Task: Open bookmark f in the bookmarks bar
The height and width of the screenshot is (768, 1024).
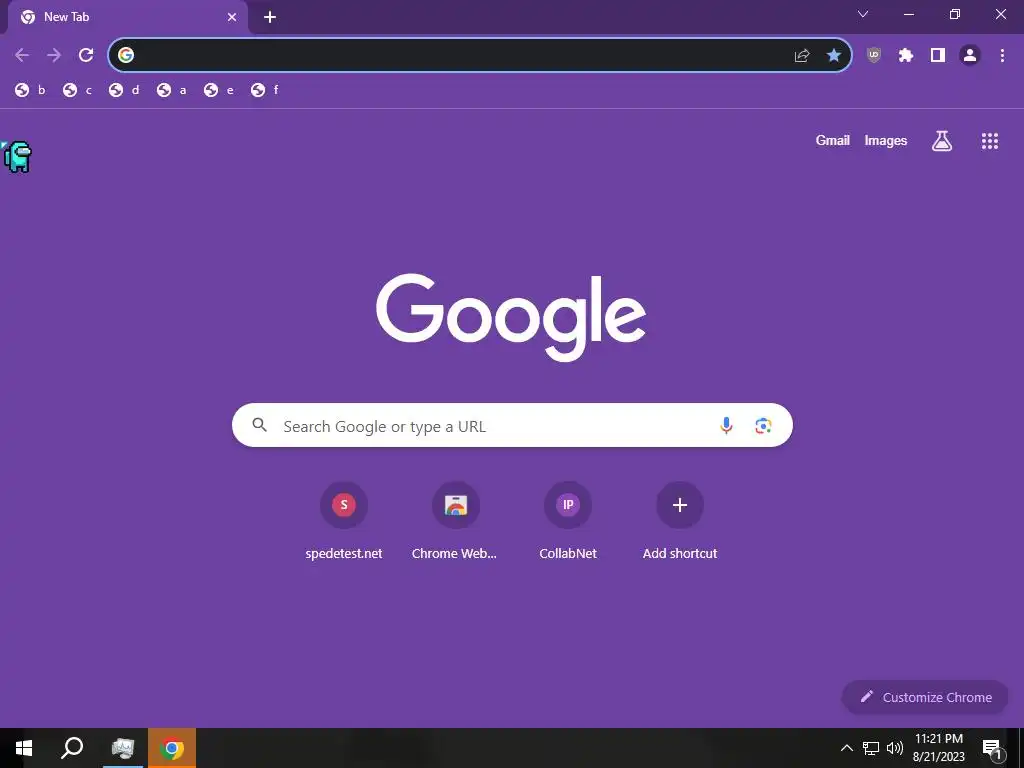Action: (265, 90)
